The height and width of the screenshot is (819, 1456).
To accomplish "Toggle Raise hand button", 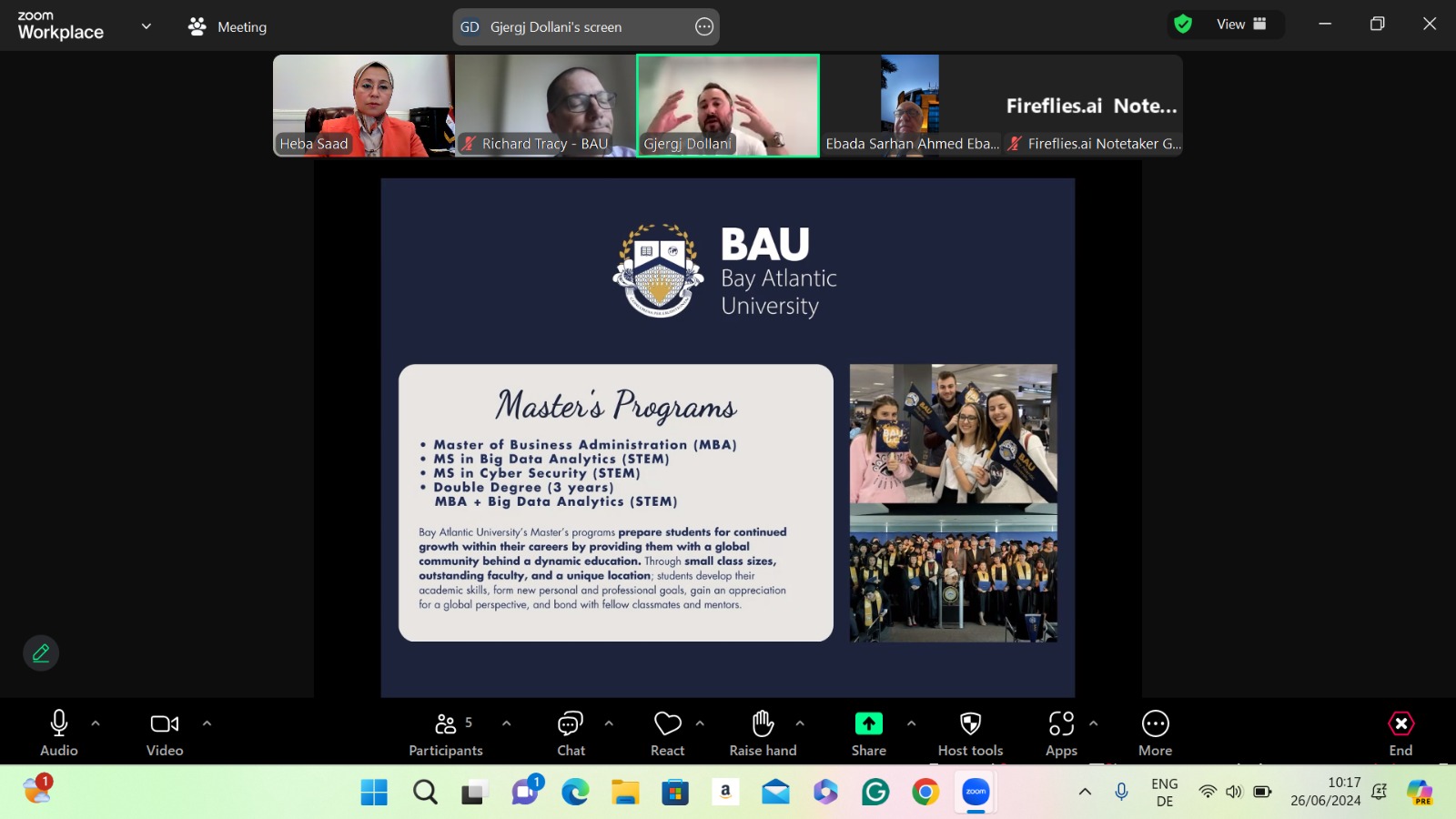I will pyautogui.click(x=763, y=733).
